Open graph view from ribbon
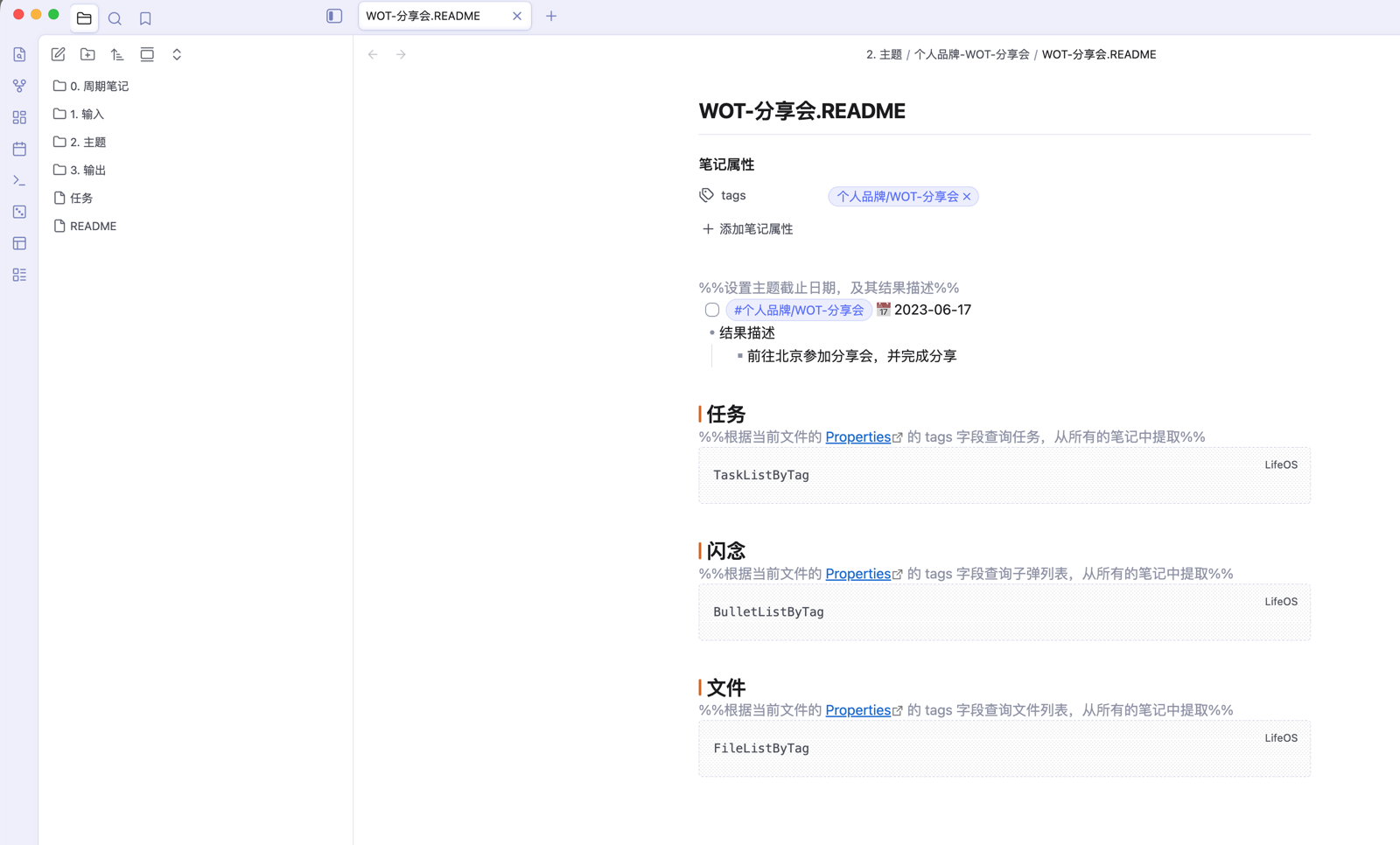1400x845 pixels. pos(19,86)
